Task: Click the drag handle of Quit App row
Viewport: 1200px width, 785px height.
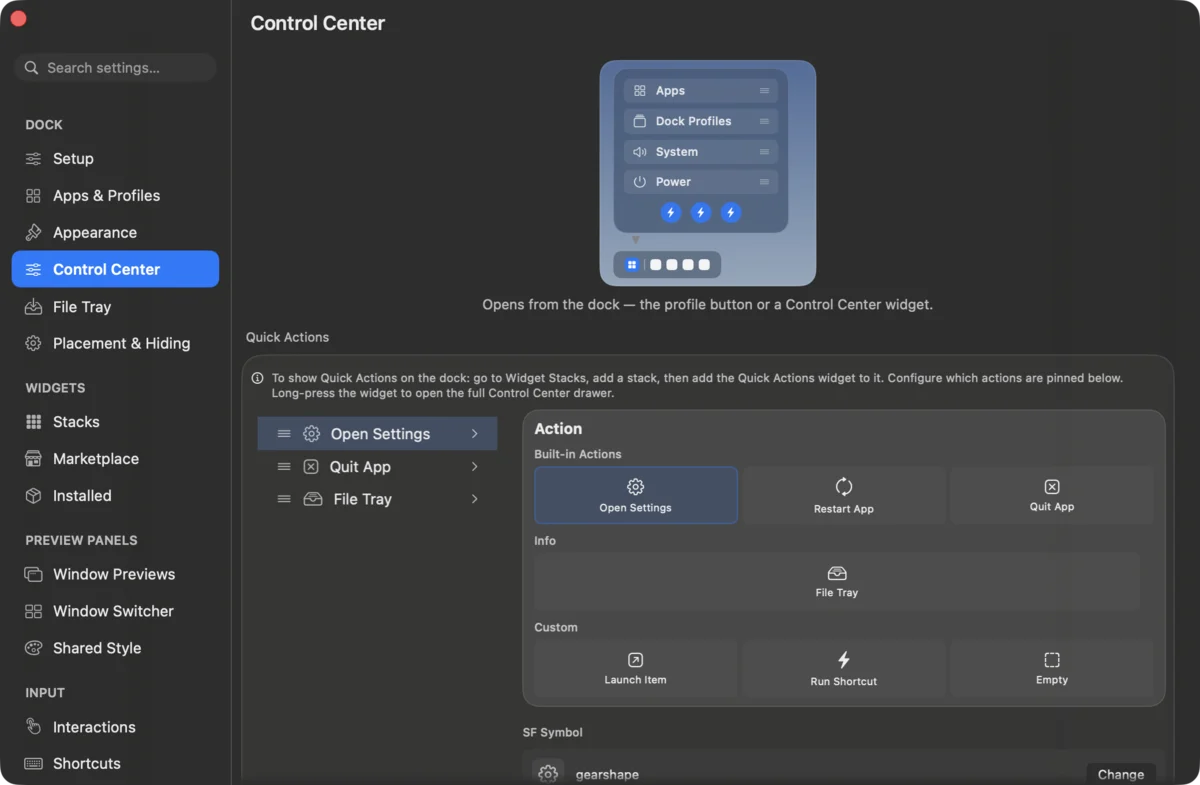Action: point(284,467)
